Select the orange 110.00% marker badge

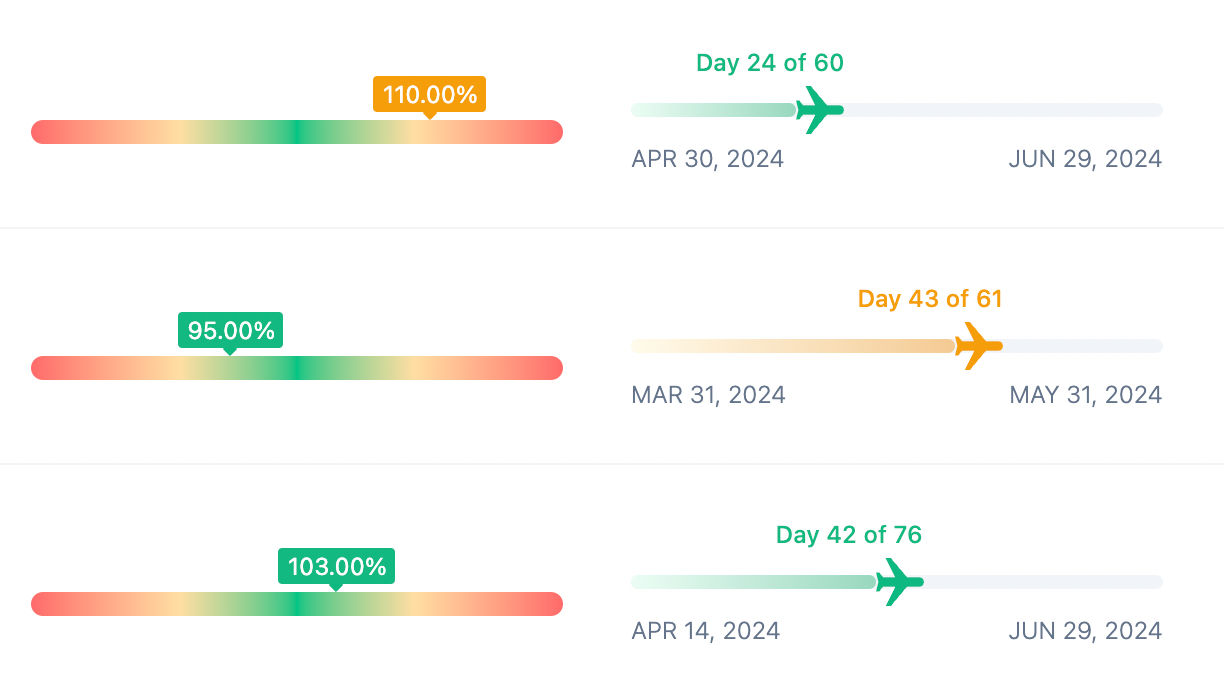click(x=430, y=96)
